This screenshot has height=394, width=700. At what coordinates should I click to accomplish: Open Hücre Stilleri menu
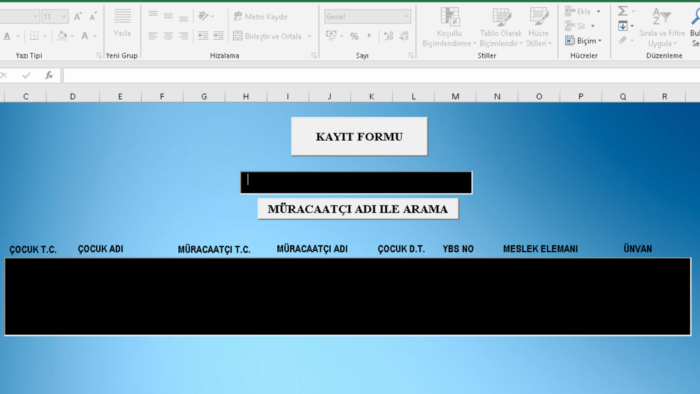(x=538, y=27)
